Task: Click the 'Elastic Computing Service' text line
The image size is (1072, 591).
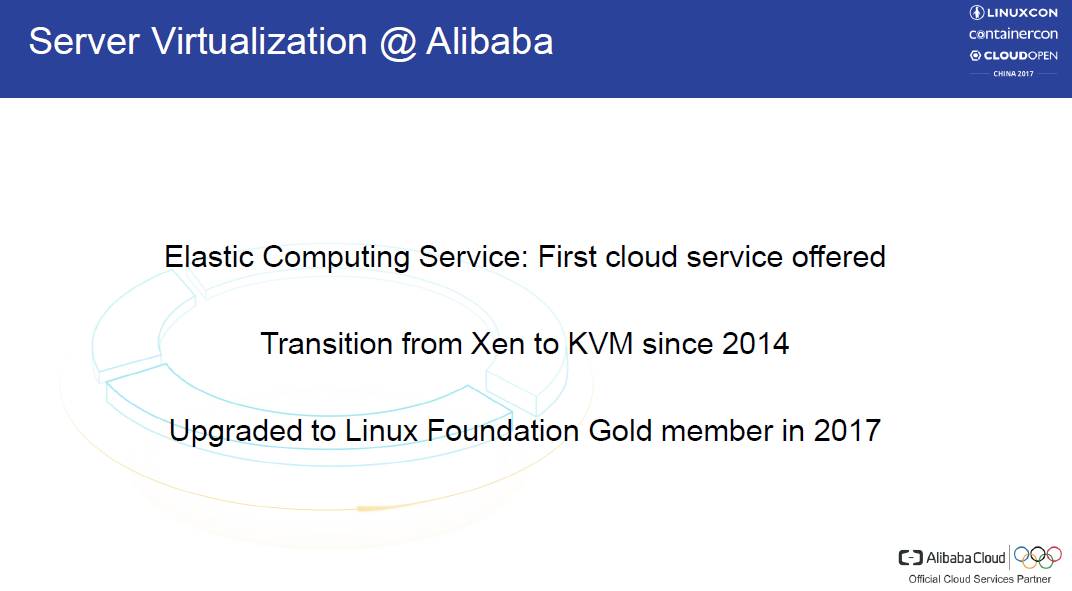Action: click(x=525, y=257)
